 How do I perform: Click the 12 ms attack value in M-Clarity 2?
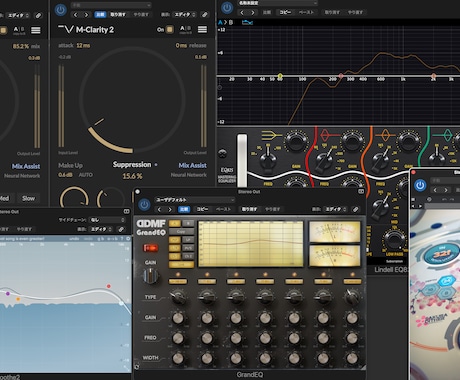coord(83,45)
